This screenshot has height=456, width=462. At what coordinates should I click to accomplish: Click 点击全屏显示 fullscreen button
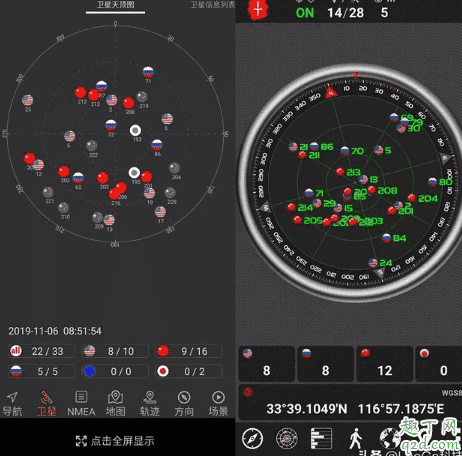[115, 441]
